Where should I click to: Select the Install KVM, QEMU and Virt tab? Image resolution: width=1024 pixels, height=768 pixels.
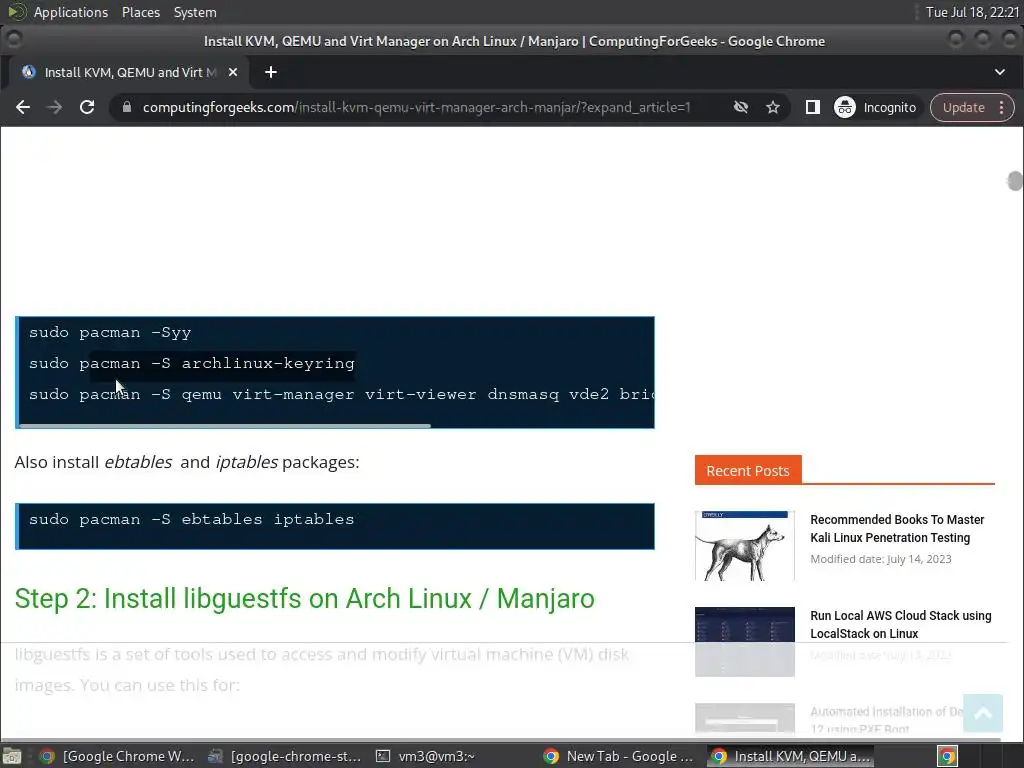129,72
